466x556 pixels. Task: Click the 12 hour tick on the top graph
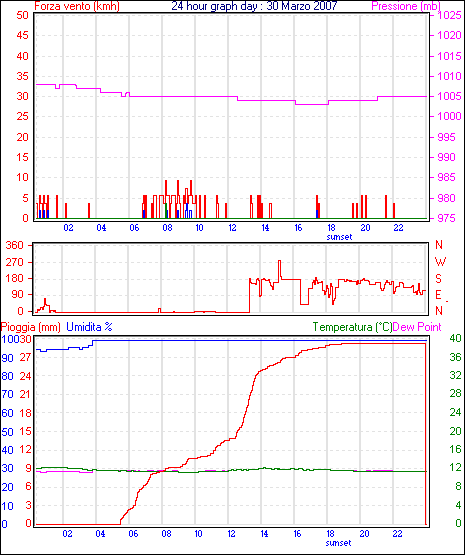tap(232, 228)
